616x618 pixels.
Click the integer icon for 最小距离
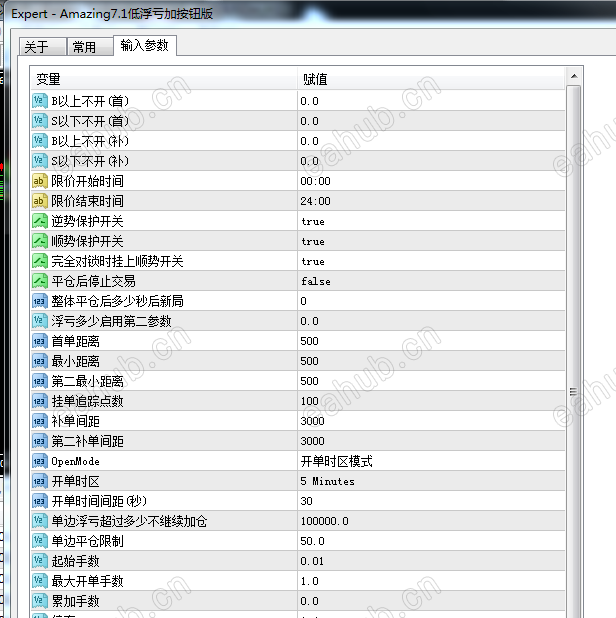pyautogui.click(x=39, y=361)
